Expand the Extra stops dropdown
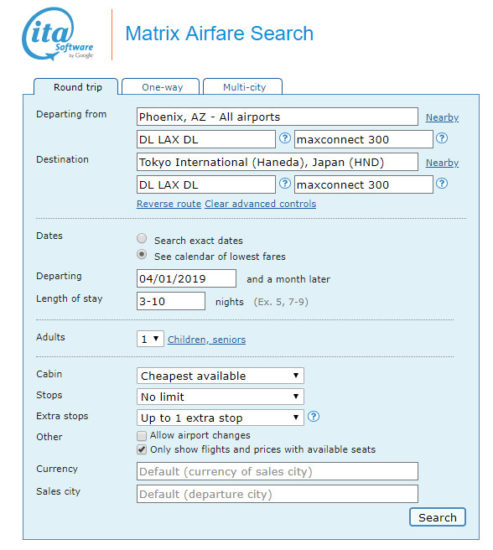 tap(220, 418)
